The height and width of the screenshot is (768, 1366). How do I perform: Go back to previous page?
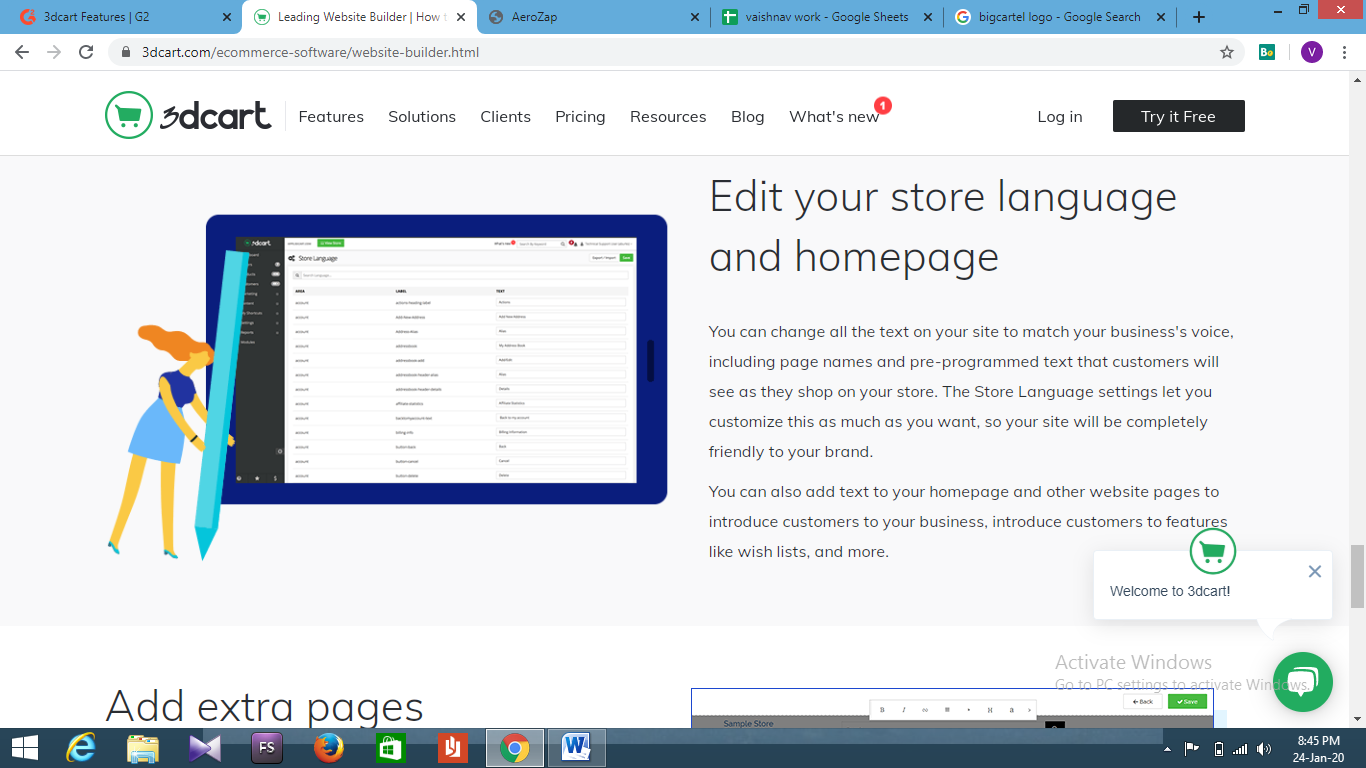pyautogui.click(x=22, y=52)
